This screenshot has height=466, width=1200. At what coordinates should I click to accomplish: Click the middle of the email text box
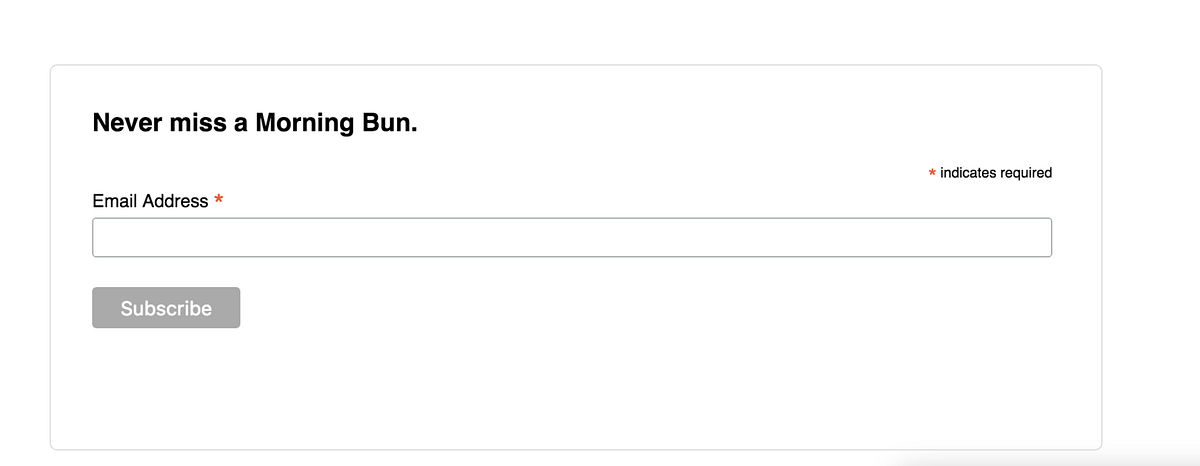[572, 238]
